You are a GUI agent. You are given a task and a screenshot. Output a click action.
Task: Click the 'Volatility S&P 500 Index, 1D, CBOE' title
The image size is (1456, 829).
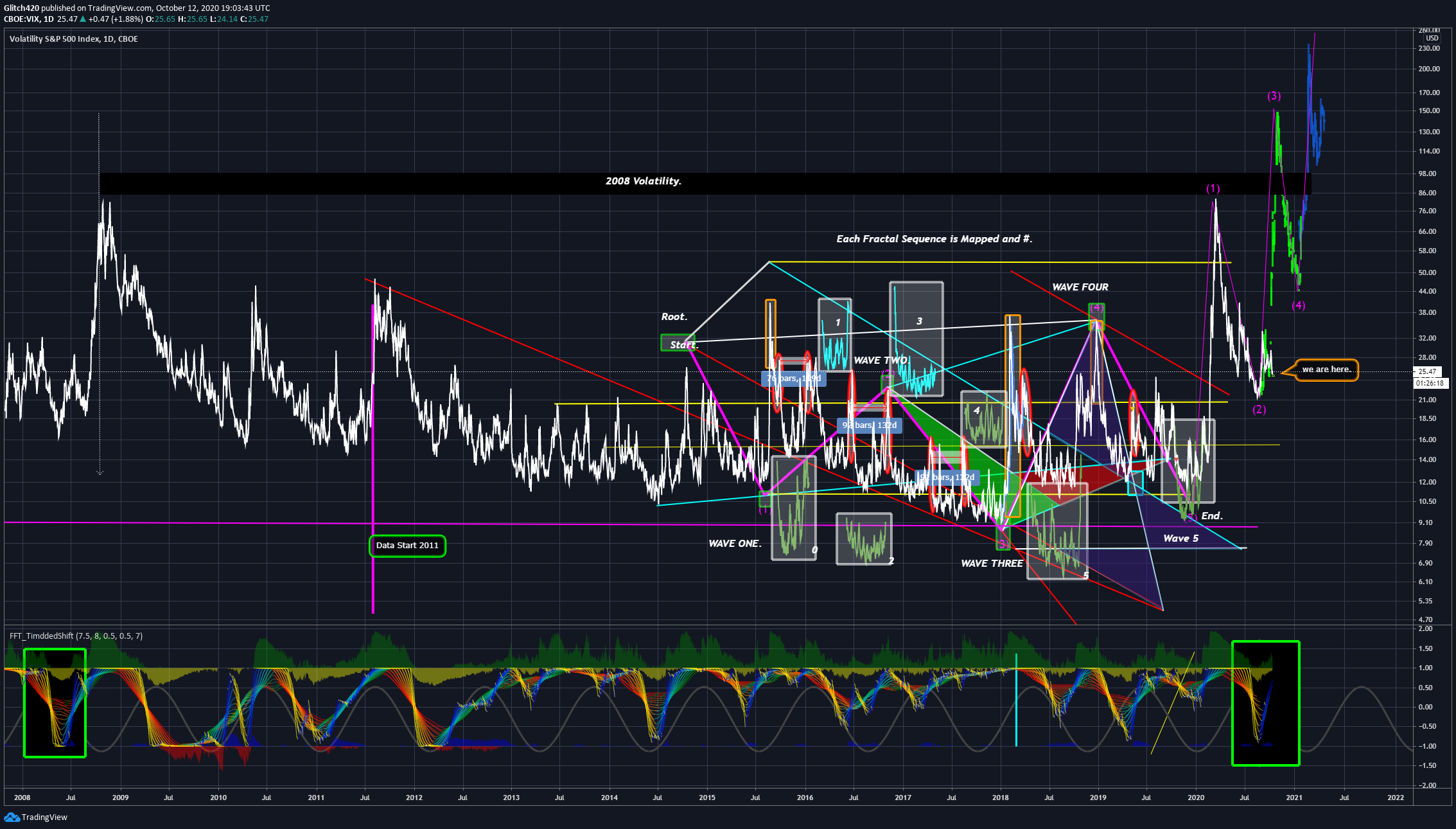point(73,39)
